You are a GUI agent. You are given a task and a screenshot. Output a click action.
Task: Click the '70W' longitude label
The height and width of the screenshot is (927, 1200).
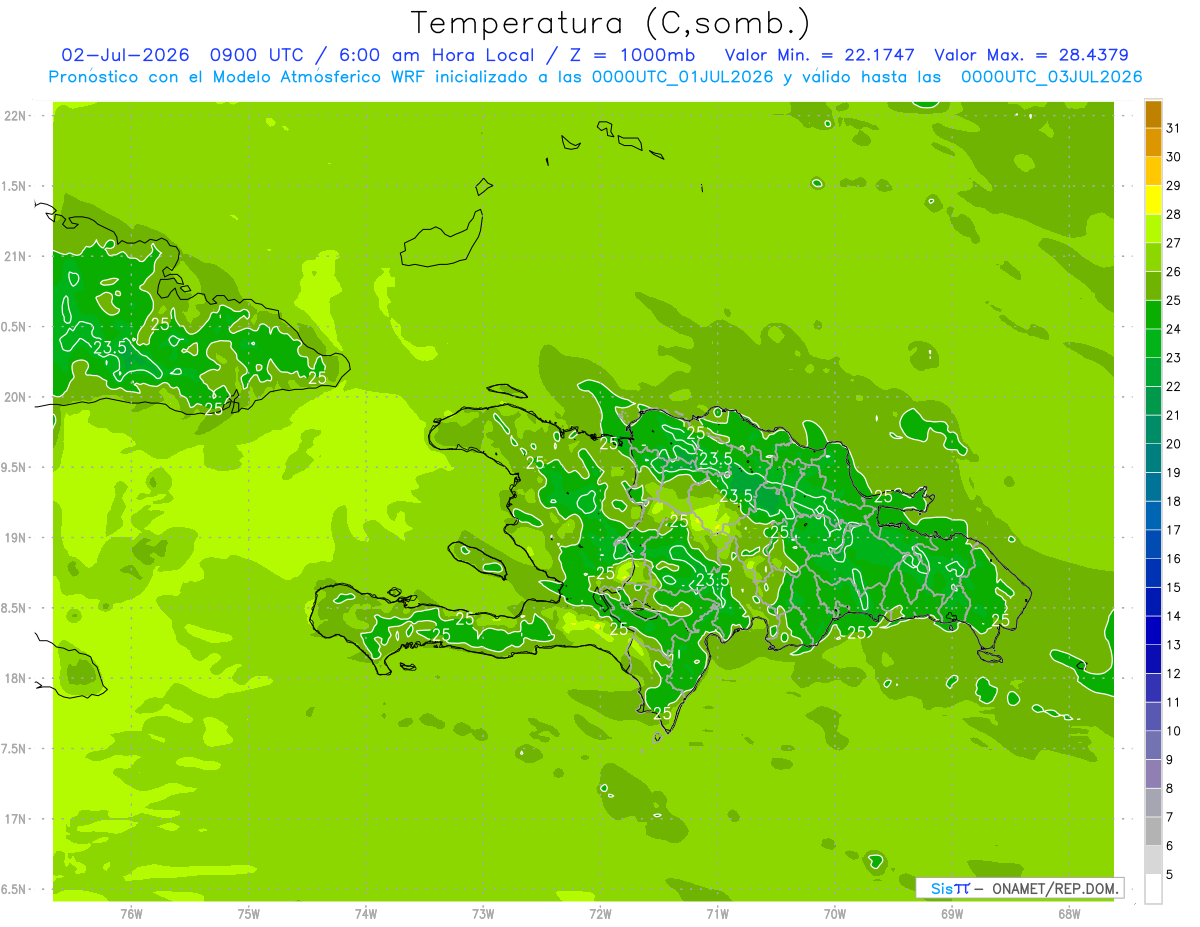(x=835, y=914)
